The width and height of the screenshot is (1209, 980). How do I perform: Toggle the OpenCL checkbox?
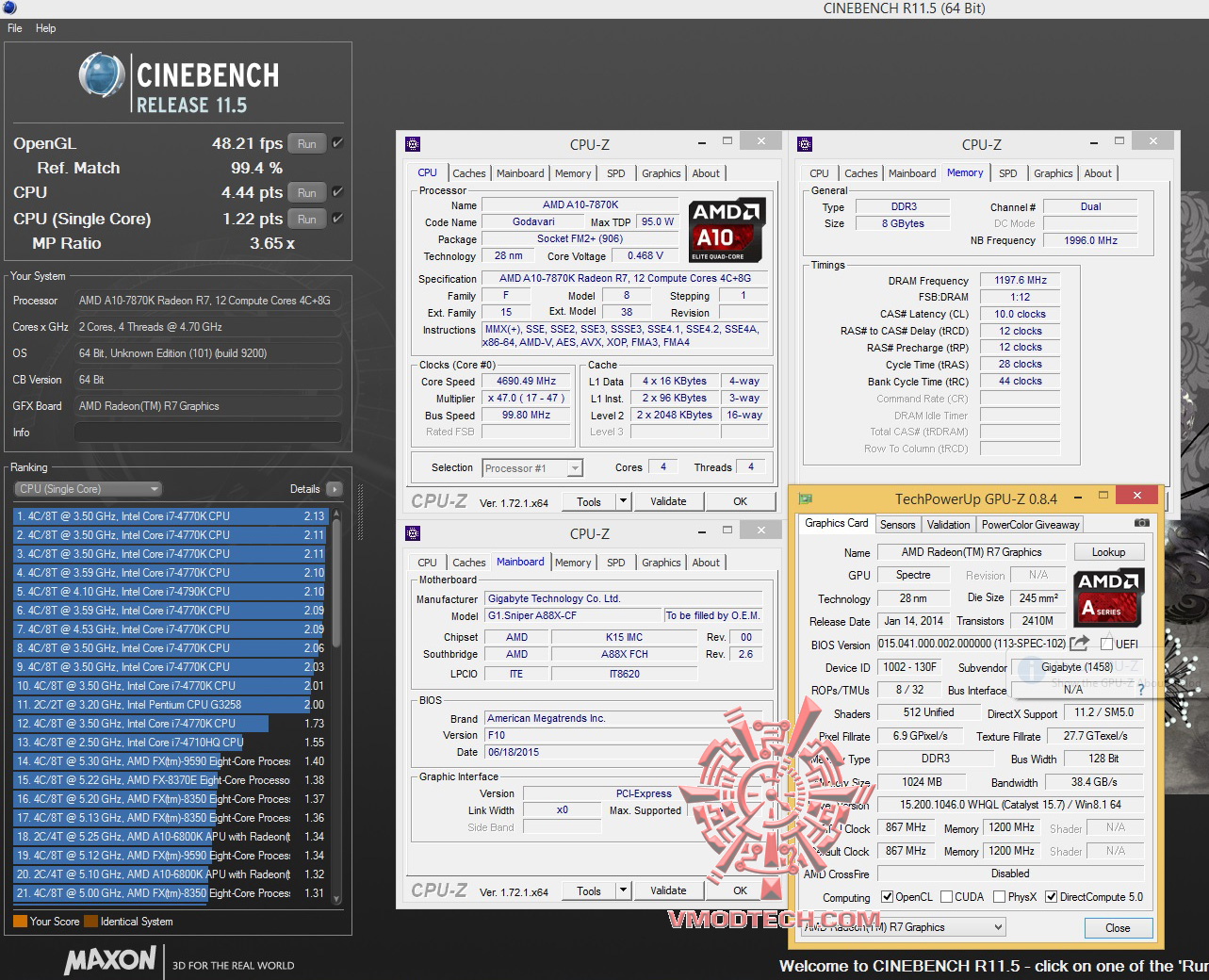pyautogui.click(x=887, y=897)
